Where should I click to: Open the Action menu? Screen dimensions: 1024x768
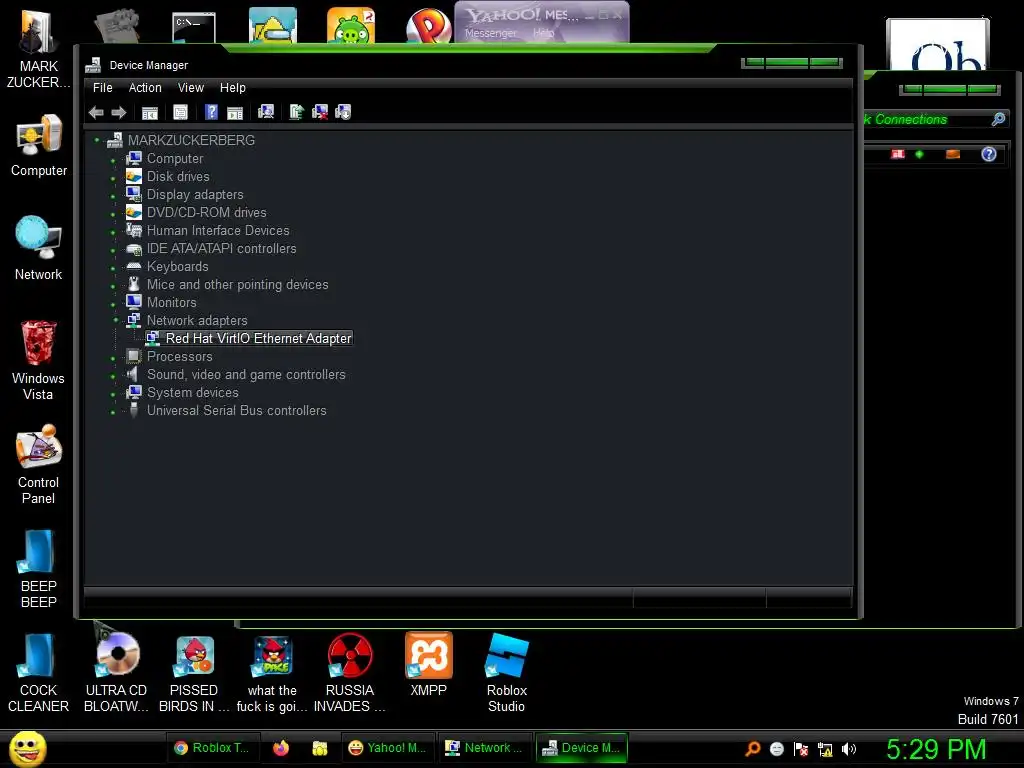(x=145, y=88)
